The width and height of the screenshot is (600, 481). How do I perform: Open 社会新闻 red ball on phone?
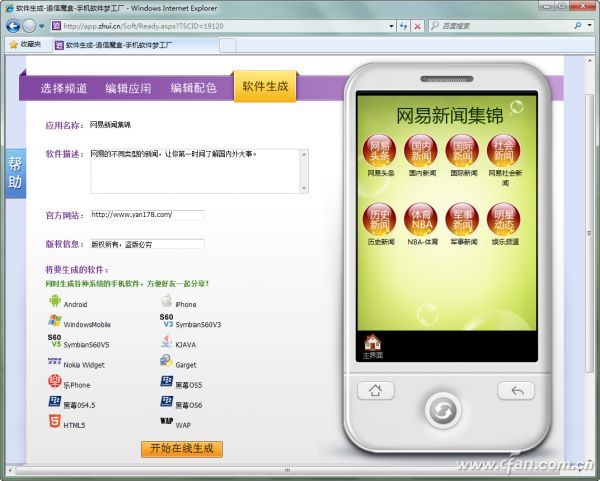(x=504, y=150)
